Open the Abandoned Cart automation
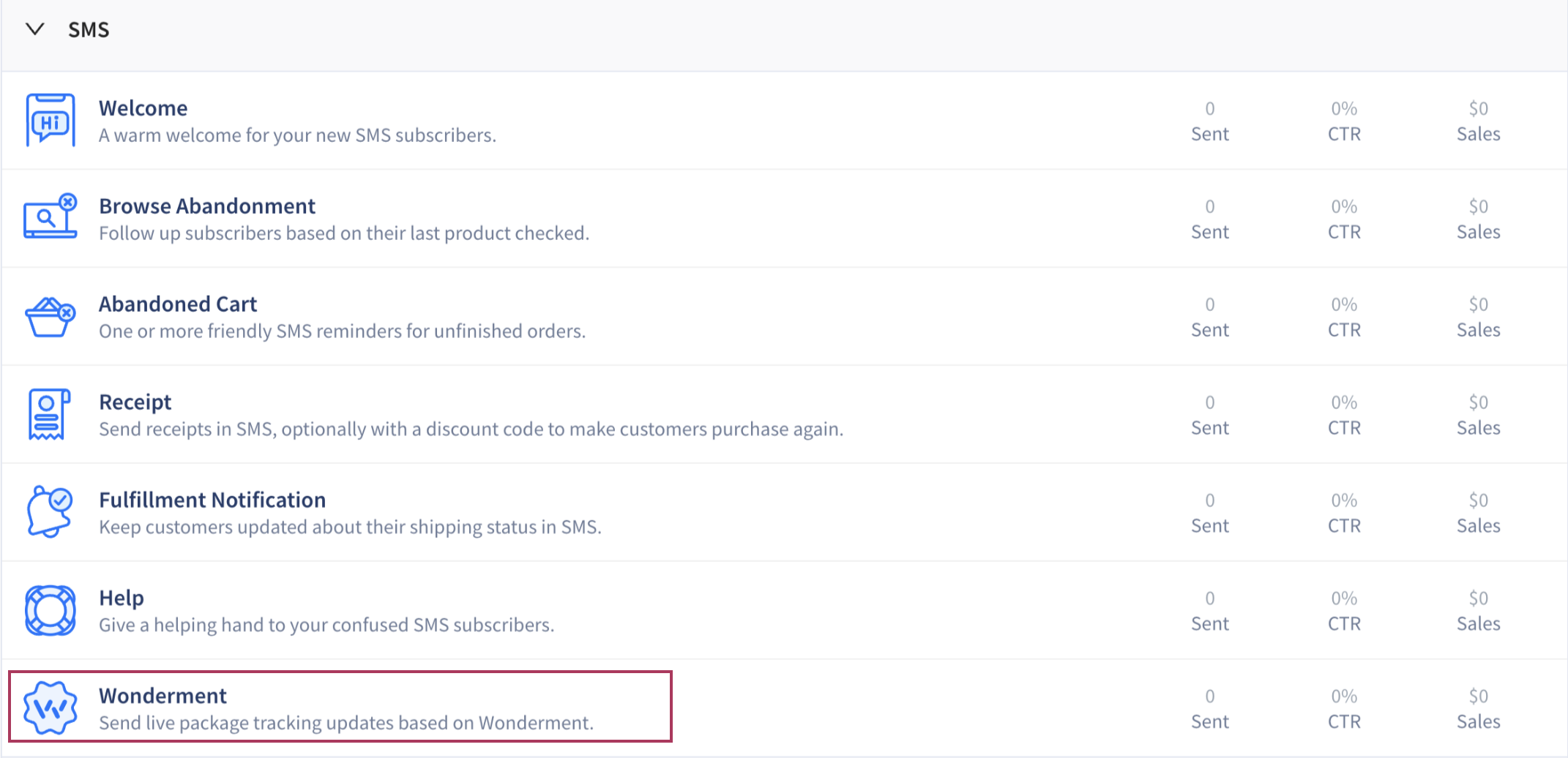This screenshot has width=1568, height=758. click(178, 304)
